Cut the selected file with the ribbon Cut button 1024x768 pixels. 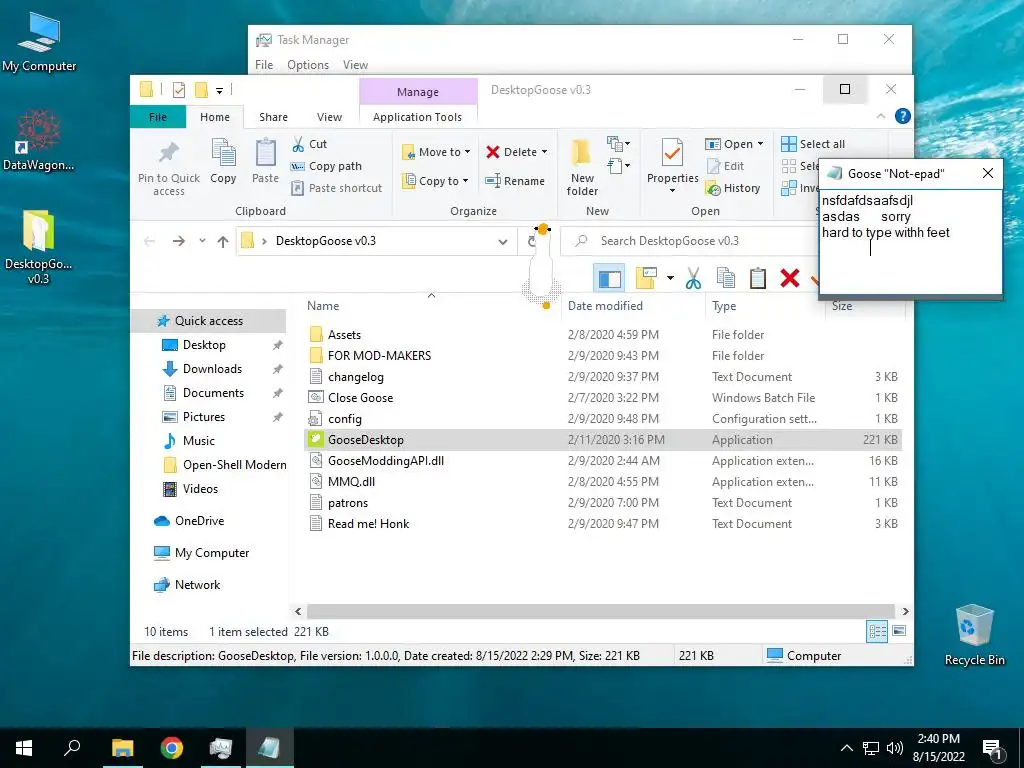coord(310,144)
